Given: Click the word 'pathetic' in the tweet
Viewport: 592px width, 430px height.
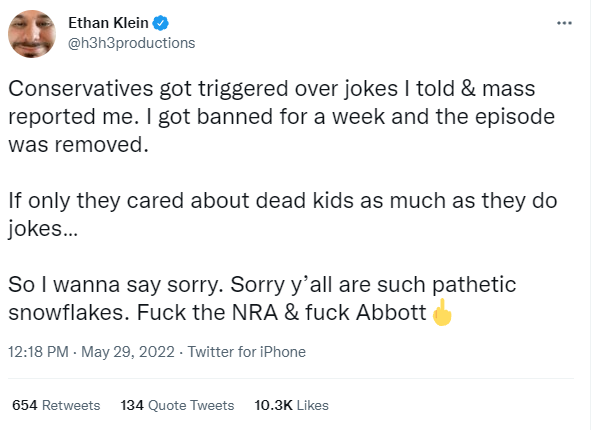Looking at the screenshot, I should click(474, 285).
